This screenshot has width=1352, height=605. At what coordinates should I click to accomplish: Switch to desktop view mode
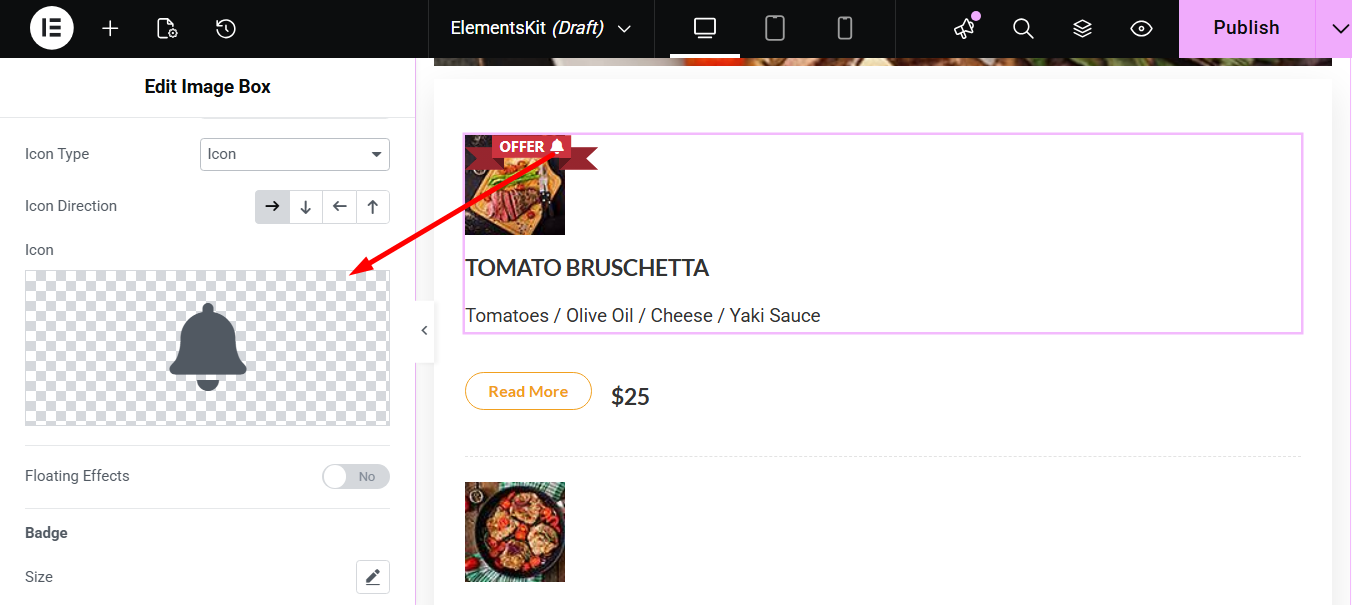[705, 28]
